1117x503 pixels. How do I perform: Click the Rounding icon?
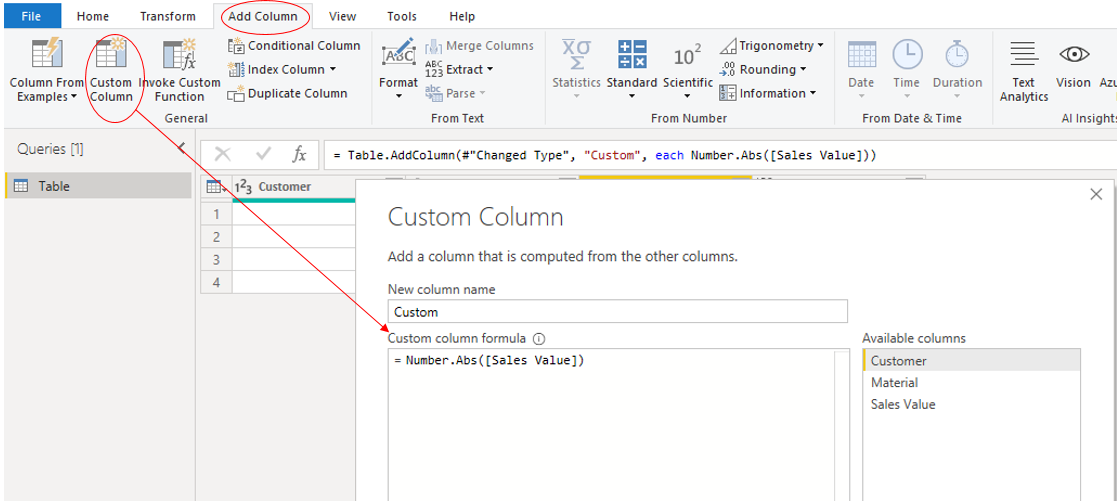pyautogui.click(x=728, y=69)
